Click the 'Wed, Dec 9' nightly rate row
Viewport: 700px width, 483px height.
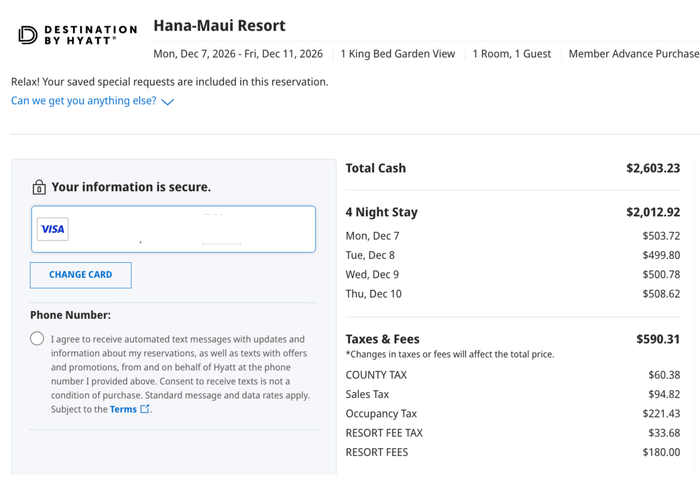(512, 275)
